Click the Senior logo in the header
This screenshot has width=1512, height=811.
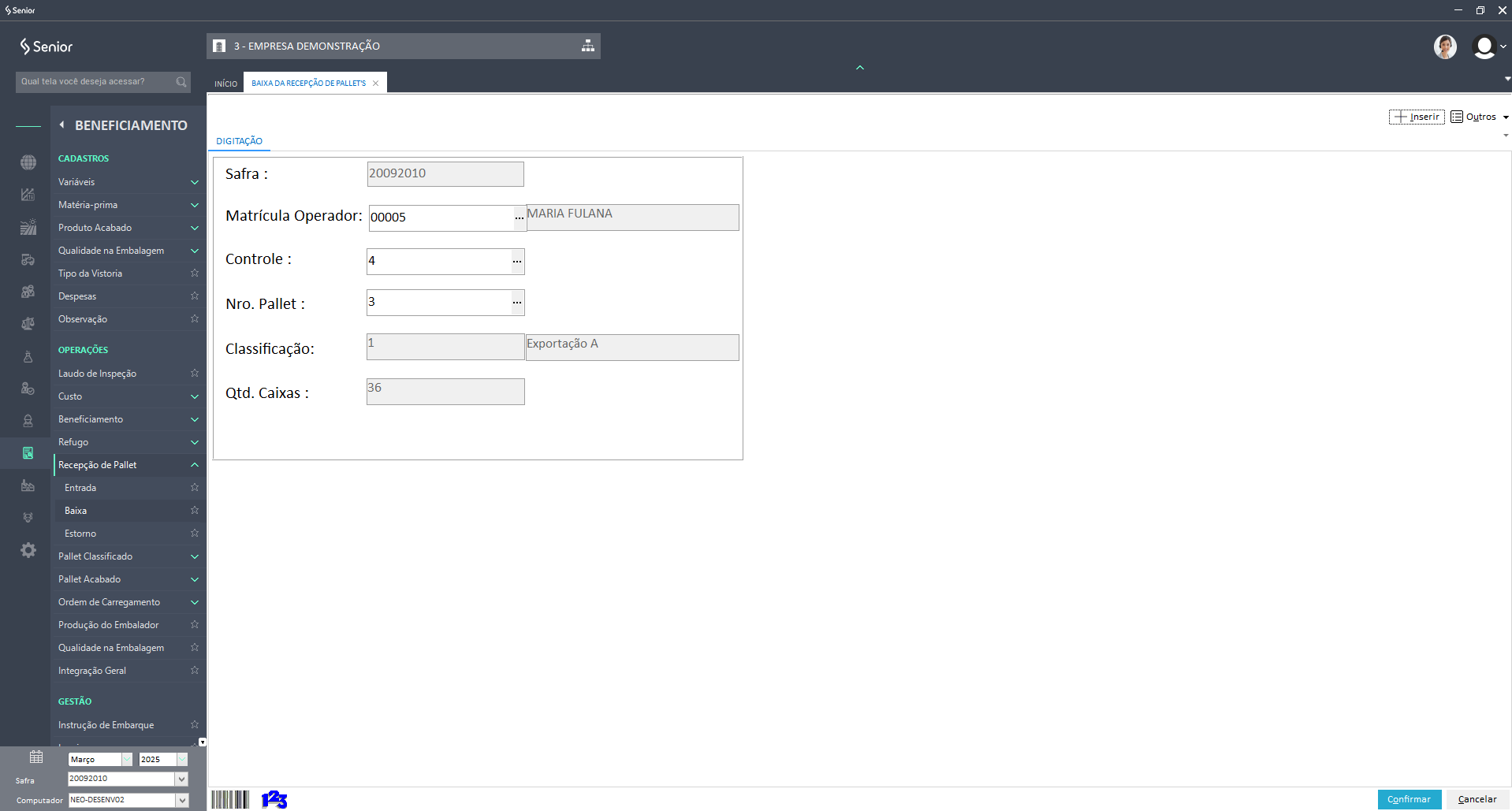(x=47, y=47)
